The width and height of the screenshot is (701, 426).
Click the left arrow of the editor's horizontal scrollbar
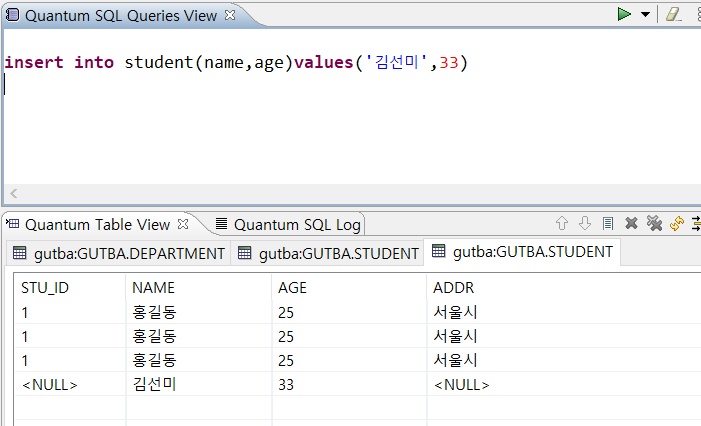coord(14,194)
